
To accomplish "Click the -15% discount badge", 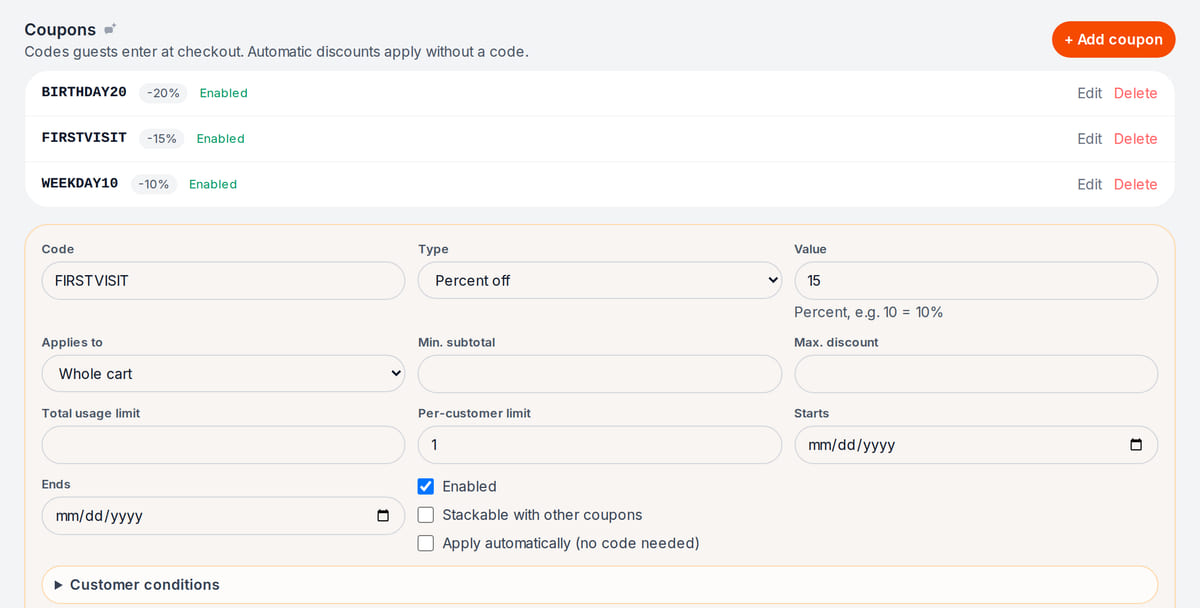I will point(162,139).
